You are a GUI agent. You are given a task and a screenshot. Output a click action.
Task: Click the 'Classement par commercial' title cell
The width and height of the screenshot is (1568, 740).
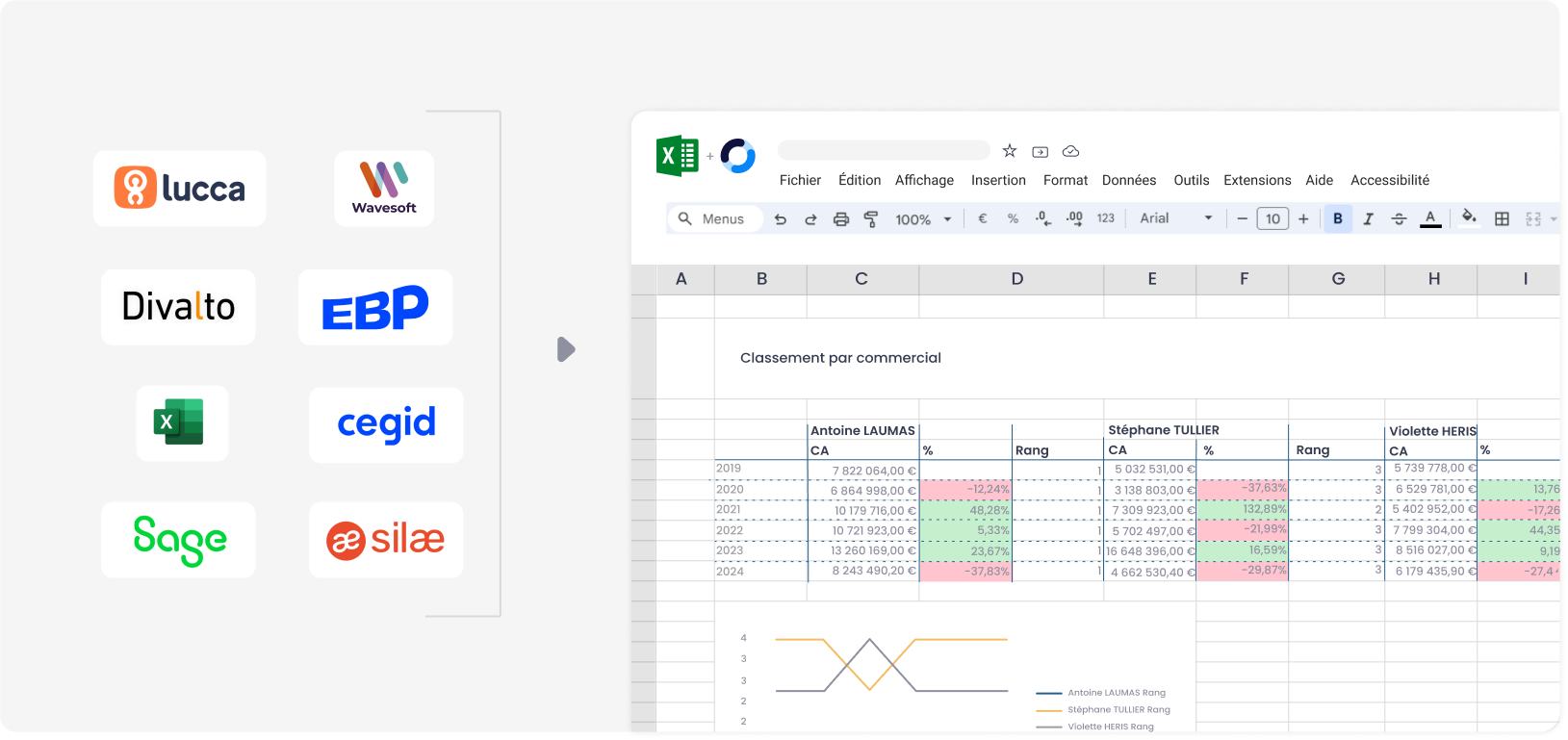coord(840,358)
